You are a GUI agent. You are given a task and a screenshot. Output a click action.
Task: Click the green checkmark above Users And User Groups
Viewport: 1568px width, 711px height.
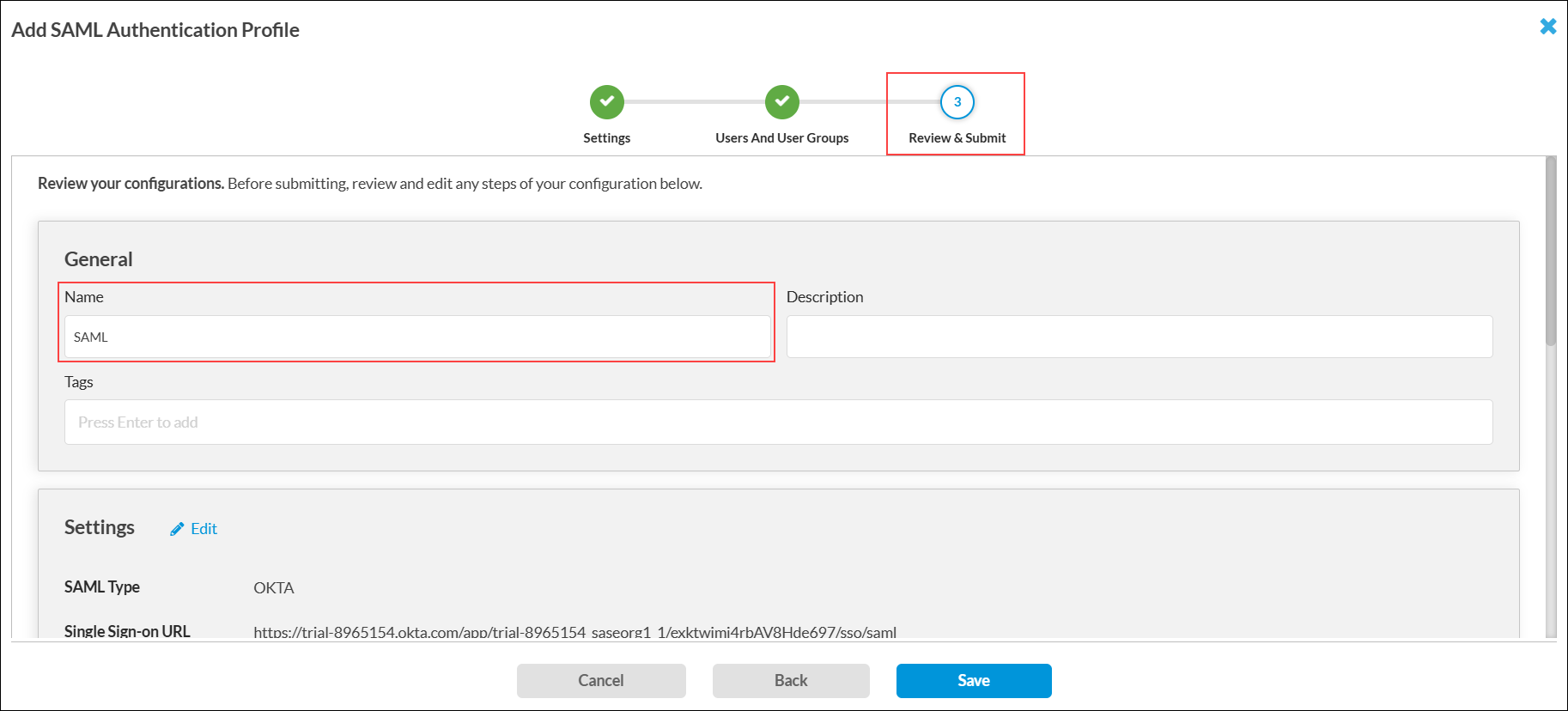tap(781, 102)
